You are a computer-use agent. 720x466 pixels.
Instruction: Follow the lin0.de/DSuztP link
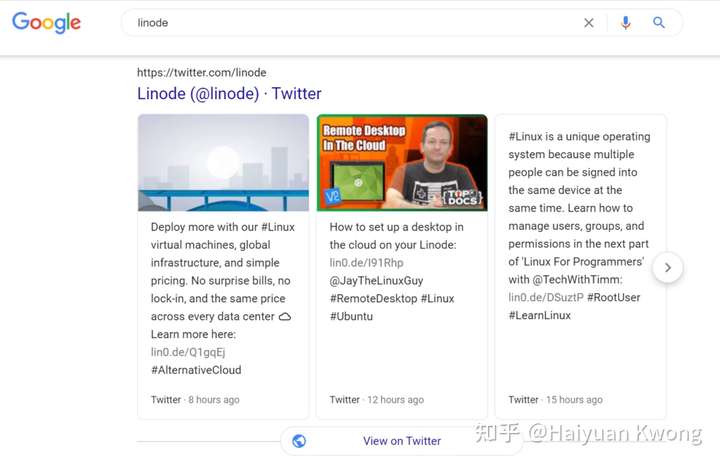546,298
